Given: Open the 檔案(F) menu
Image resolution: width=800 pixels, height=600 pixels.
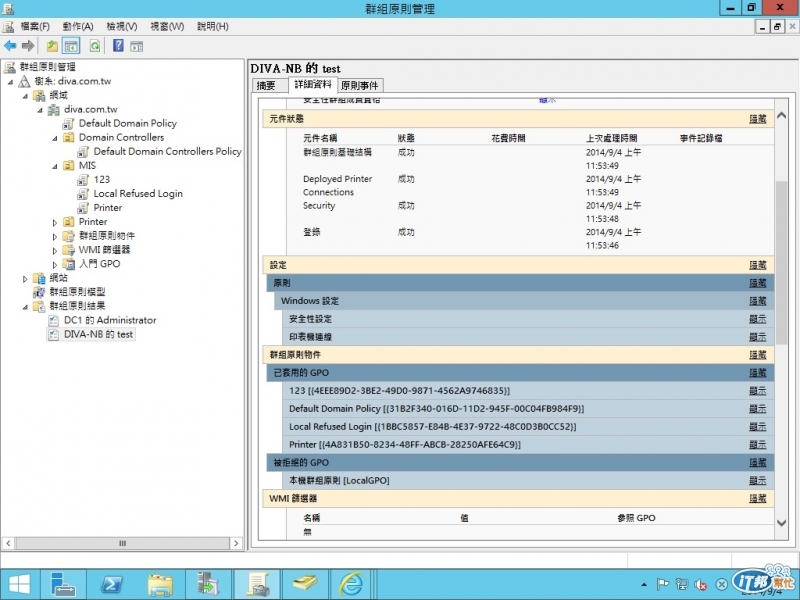Looking at the screenshot, I should [35, 27].
